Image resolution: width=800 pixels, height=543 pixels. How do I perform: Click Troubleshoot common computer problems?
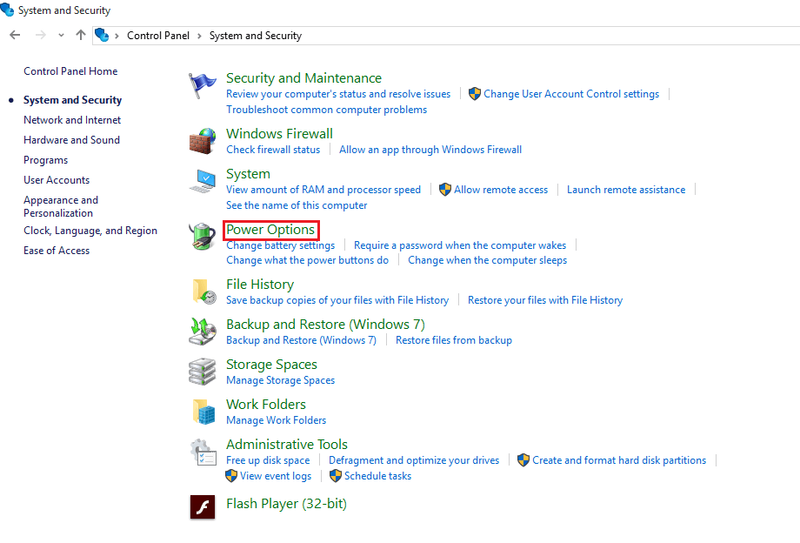coord(327,109)
